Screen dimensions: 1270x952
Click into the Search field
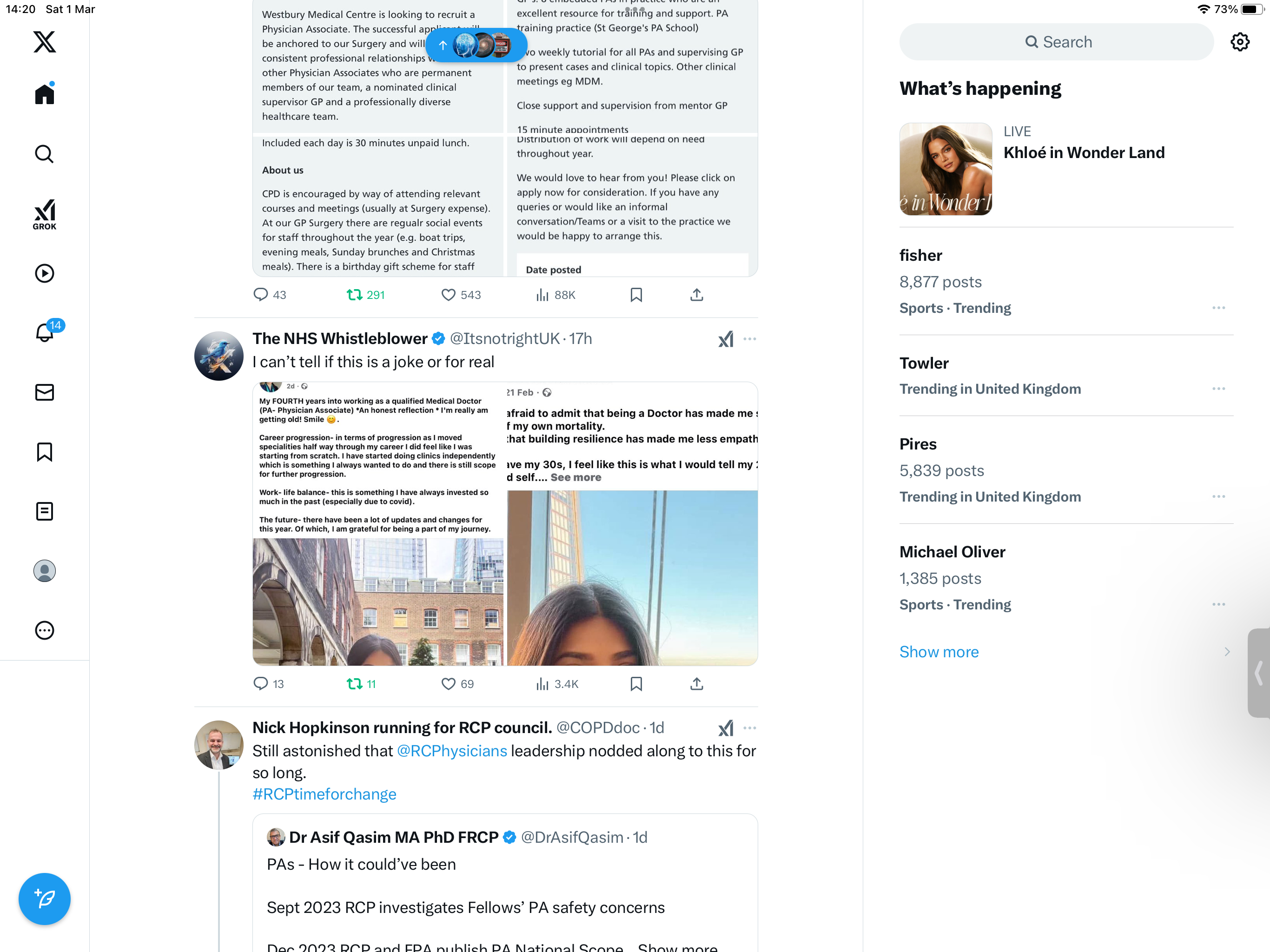pos(1056,42)
